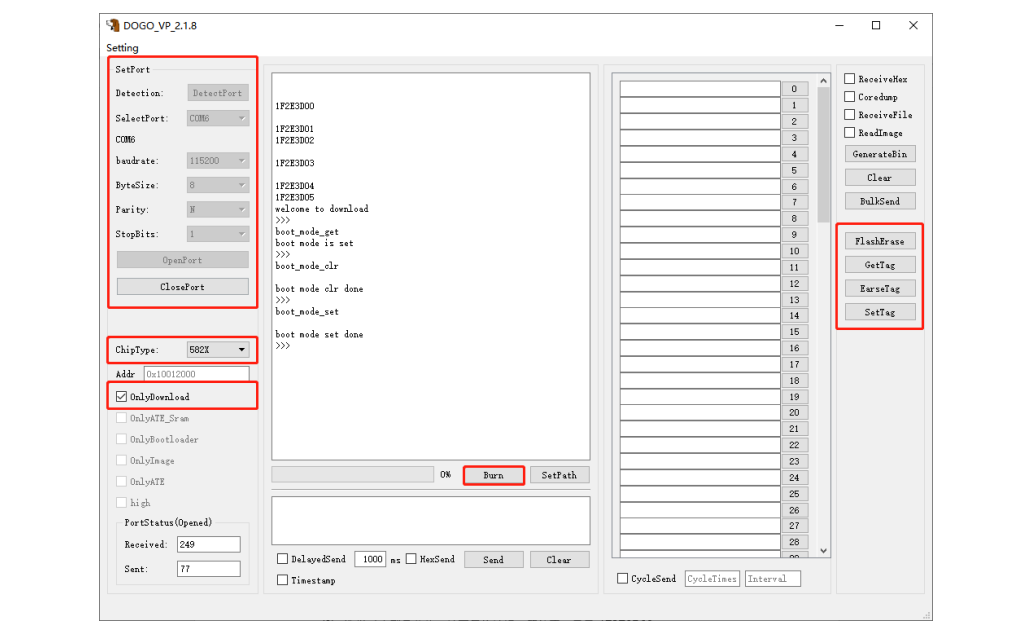Enable the HexSend checkbox
This screenshot has height=631, width=1035.
click(x=411, y=558)
